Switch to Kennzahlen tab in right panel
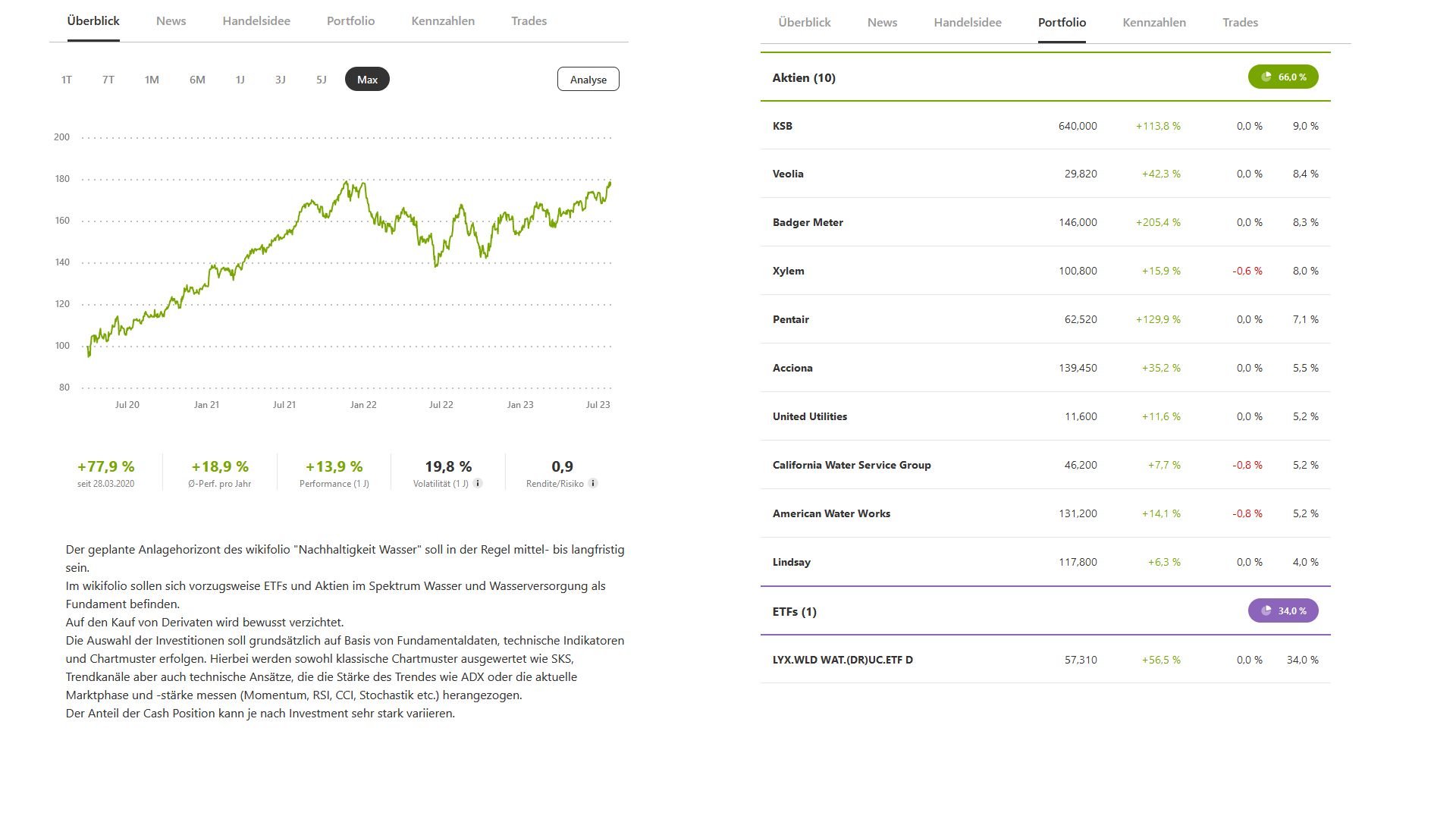Screen dimensions: 1456x819 click(x=1153, y=23)
